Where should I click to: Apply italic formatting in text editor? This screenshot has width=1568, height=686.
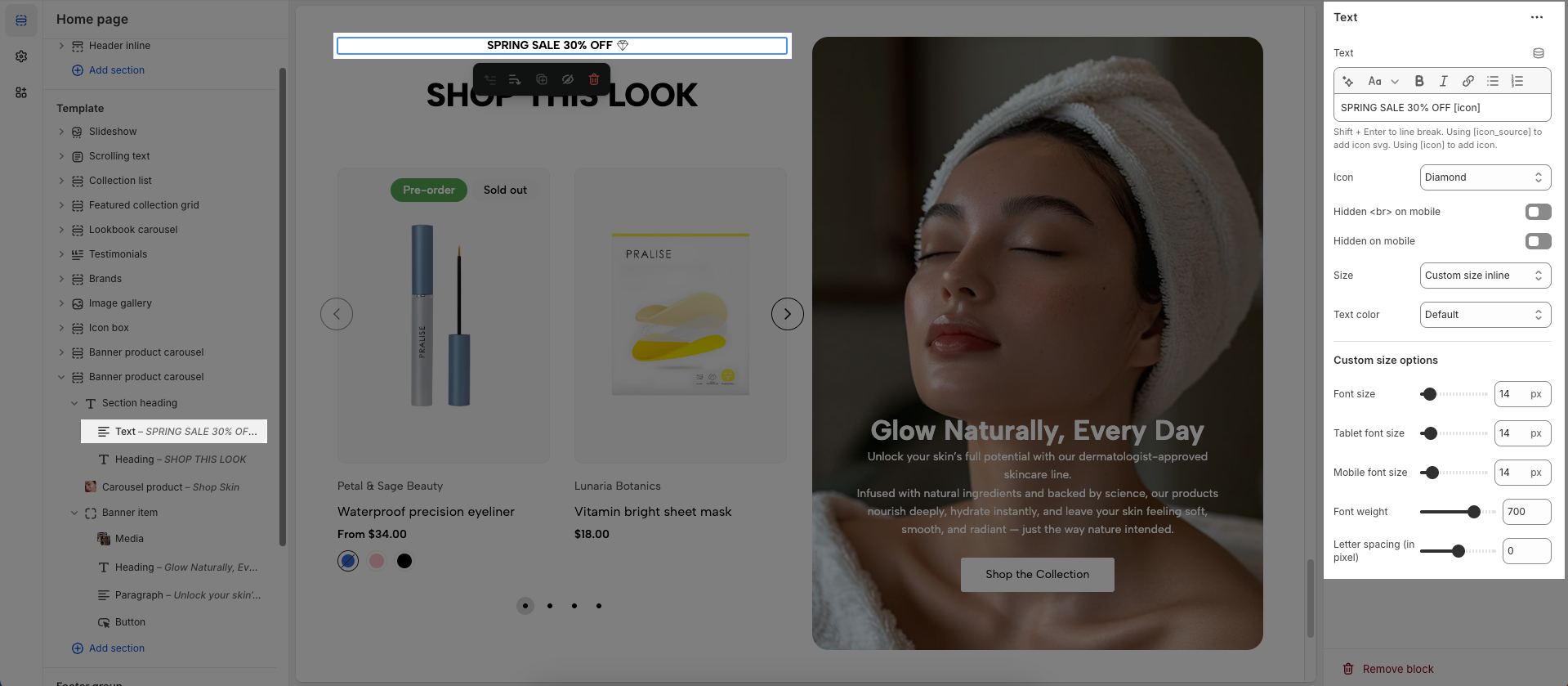[x=1444, y=81]
